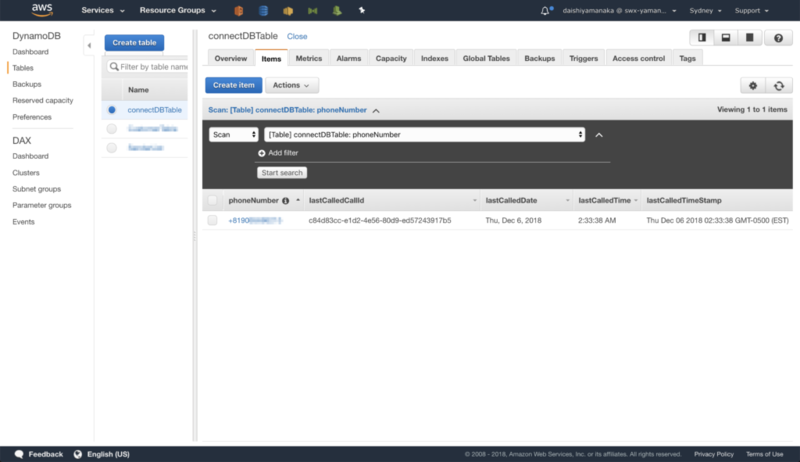Switch to the Global Tables tab
The height and width of the screenshot is (462, 800).
click(486, 58)
